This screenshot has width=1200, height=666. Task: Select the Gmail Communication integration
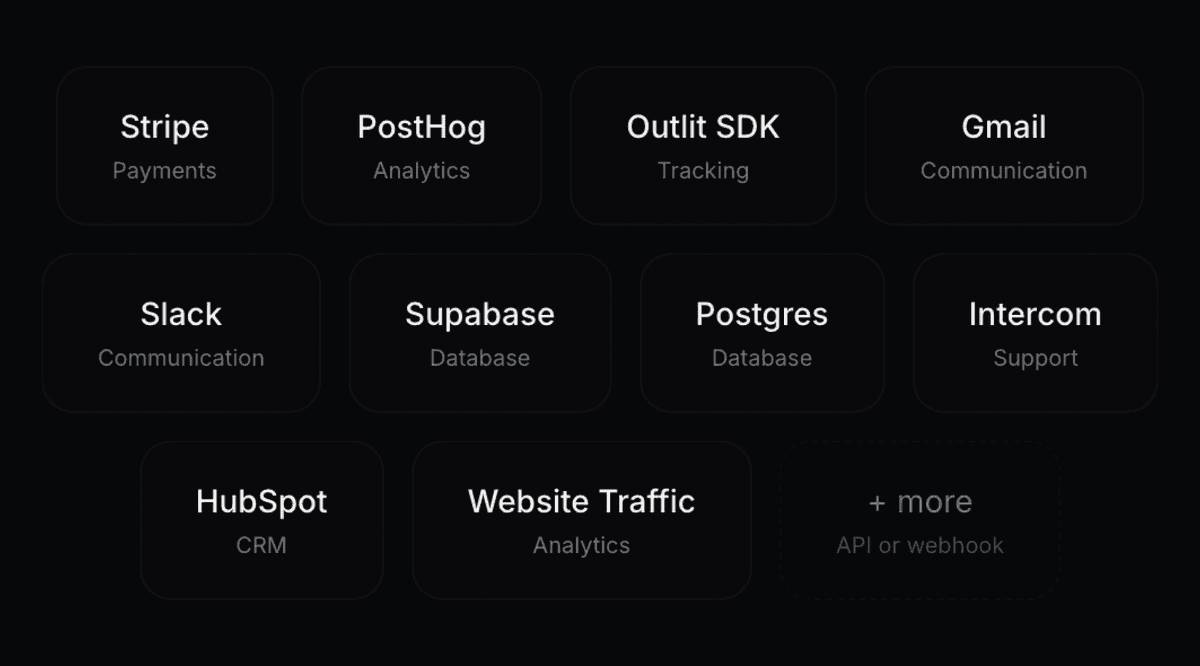1004,145
